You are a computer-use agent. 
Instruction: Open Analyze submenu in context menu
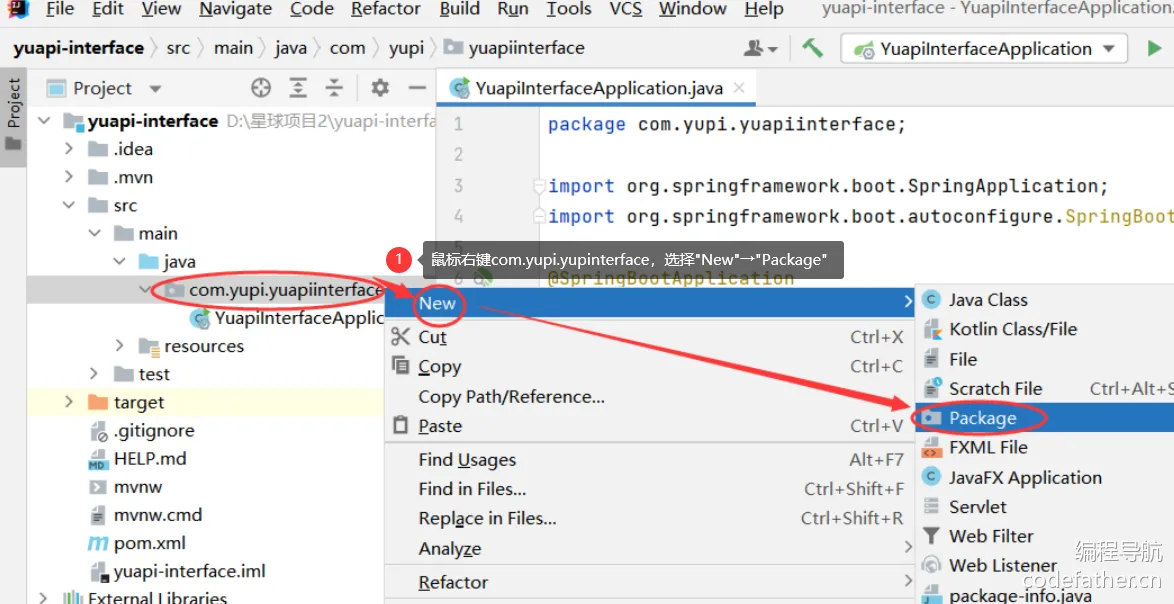650,549
